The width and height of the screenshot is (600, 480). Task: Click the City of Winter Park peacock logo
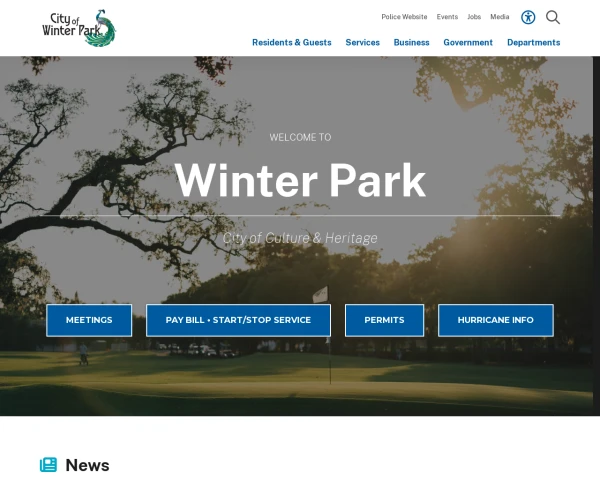(79, 28)
